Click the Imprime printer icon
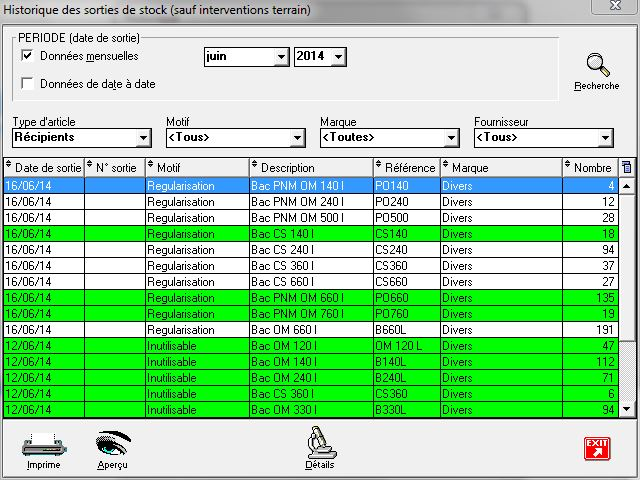Screen dimensions: 640x480 (43, 443)
